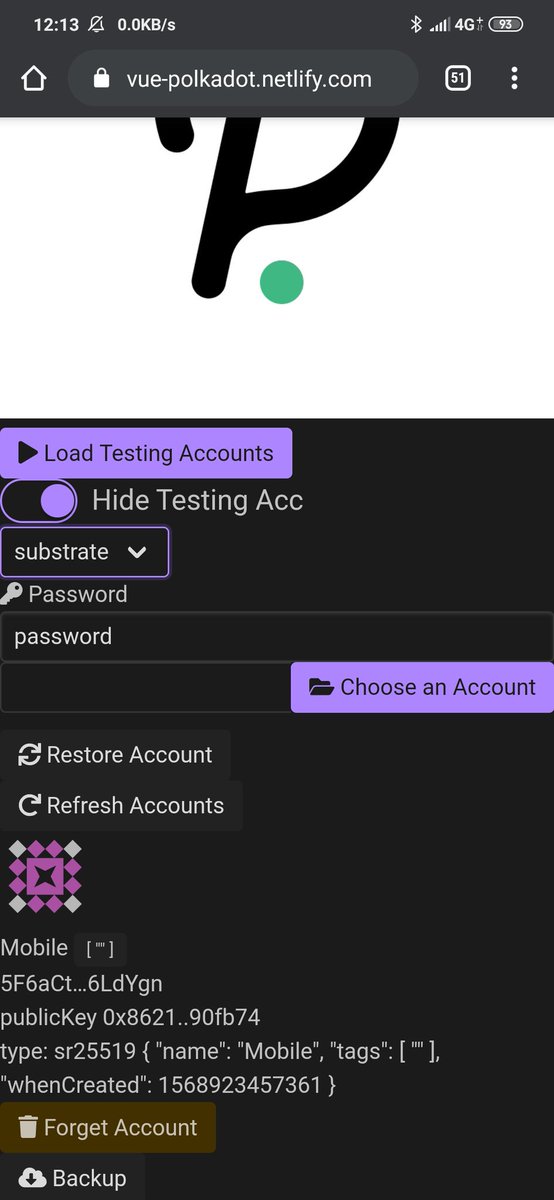554x1200 pixels.
Task: Focus the password input field
Action: (277, 637)
